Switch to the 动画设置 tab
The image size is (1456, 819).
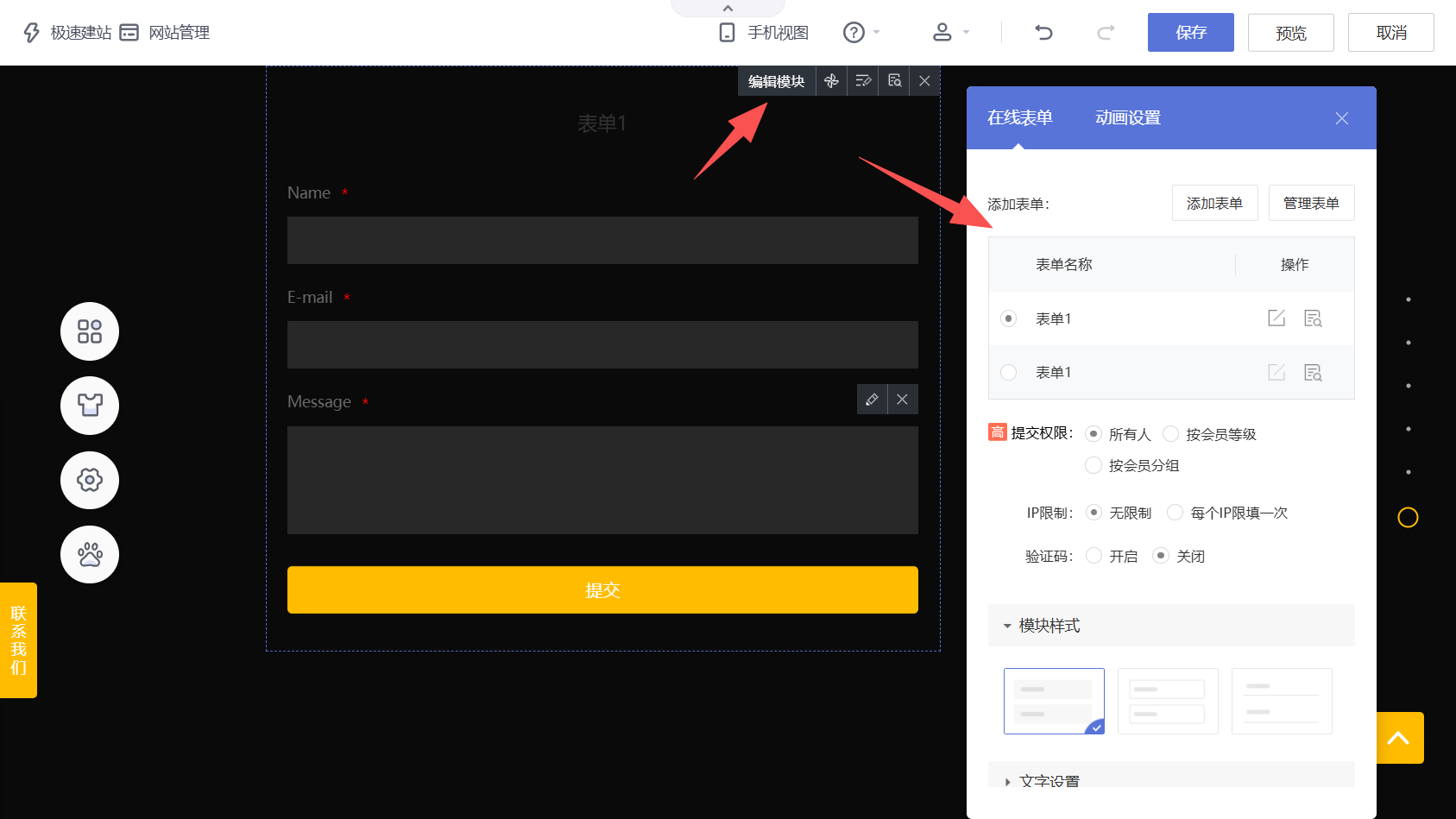coord(1127,118)
